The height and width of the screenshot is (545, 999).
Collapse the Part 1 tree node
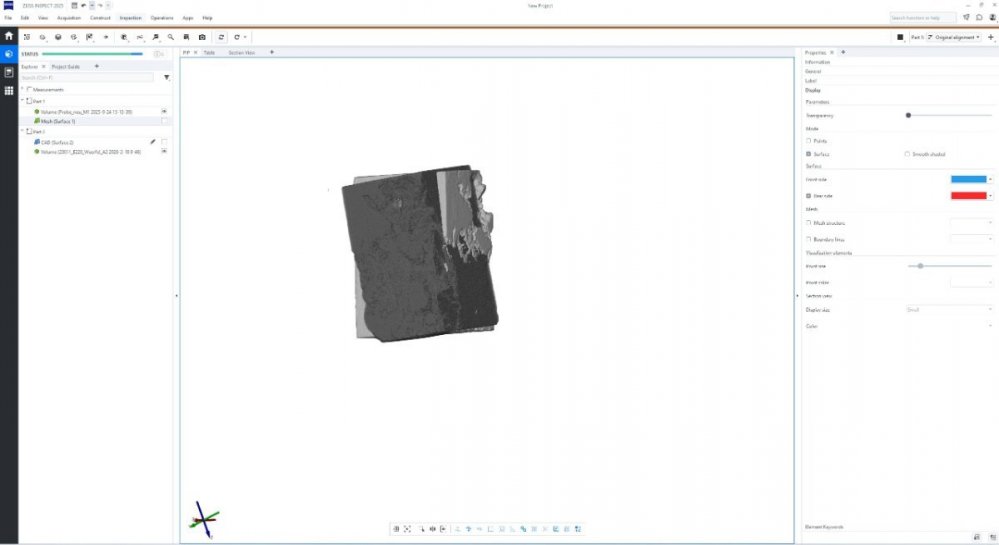pyautogui.click(x=22, y=101)
